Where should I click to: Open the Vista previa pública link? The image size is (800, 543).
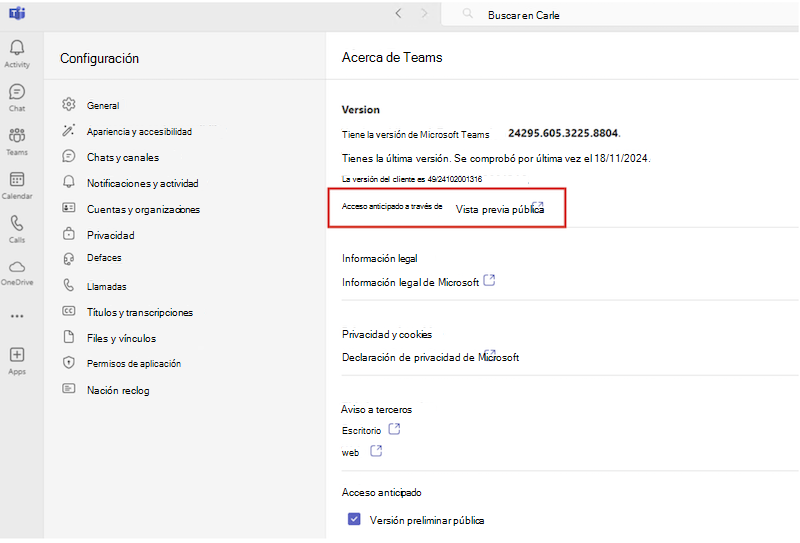(x=499, y=209)
